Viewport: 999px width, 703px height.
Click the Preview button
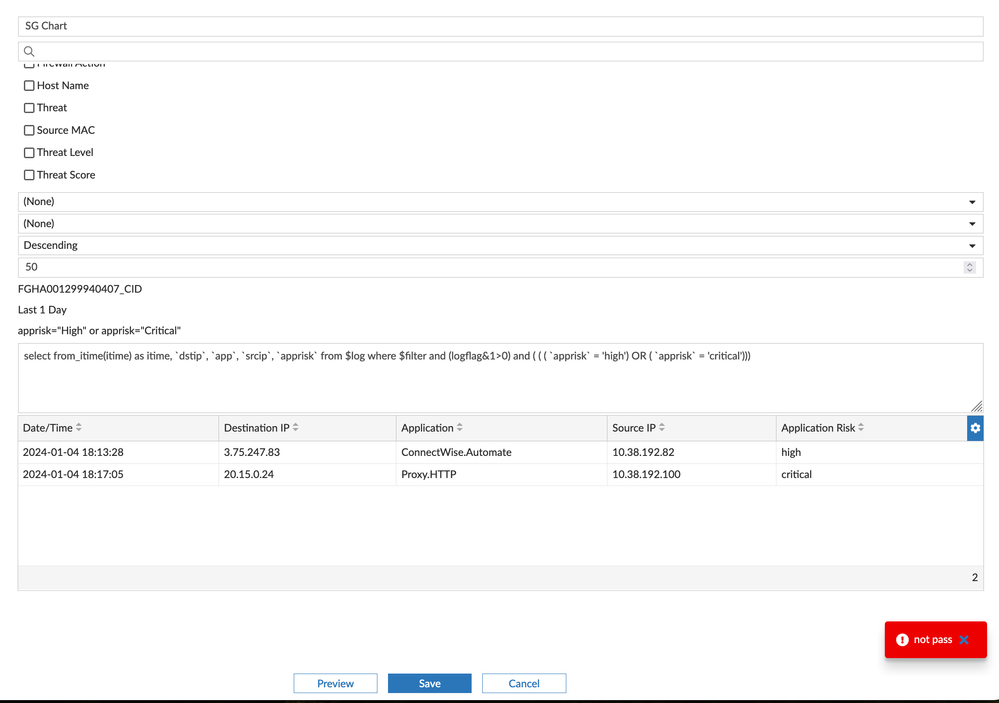click(x=335, y=683)
